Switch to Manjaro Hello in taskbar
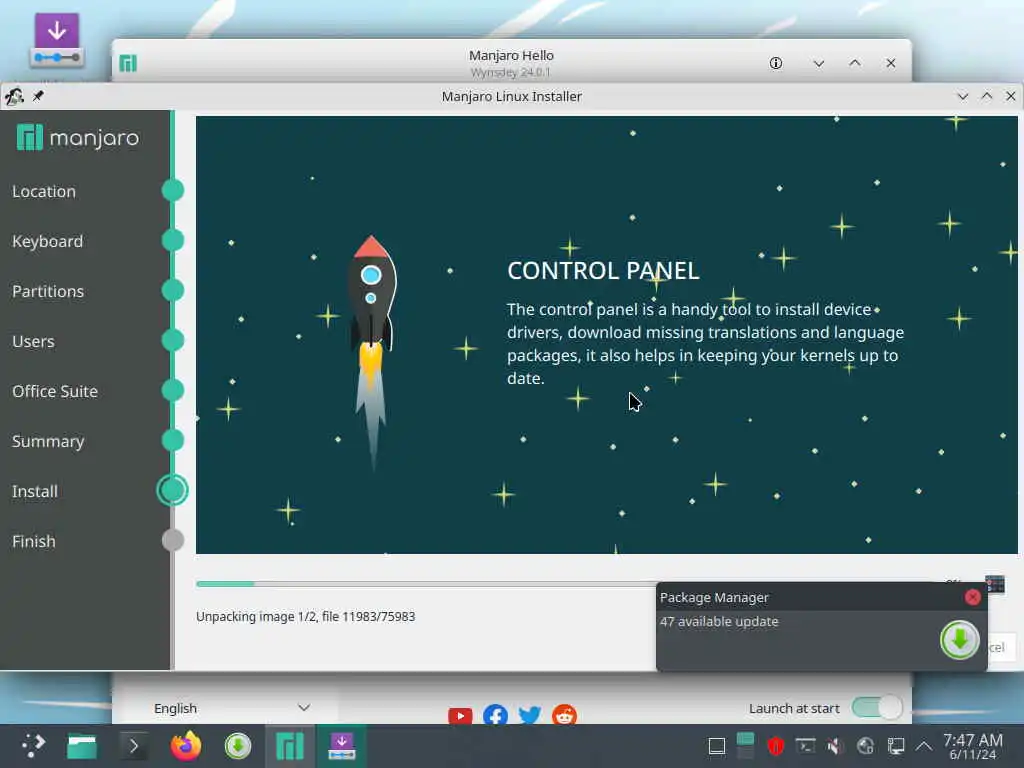 pos(290,746)
